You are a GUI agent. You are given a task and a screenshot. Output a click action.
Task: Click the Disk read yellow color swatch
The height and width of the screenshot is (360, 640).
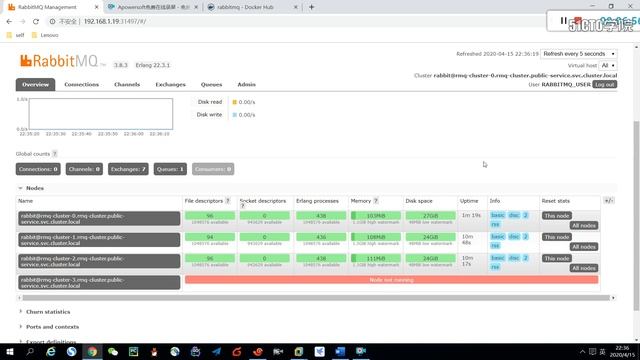pyautogui.click(x=235, y=102)
